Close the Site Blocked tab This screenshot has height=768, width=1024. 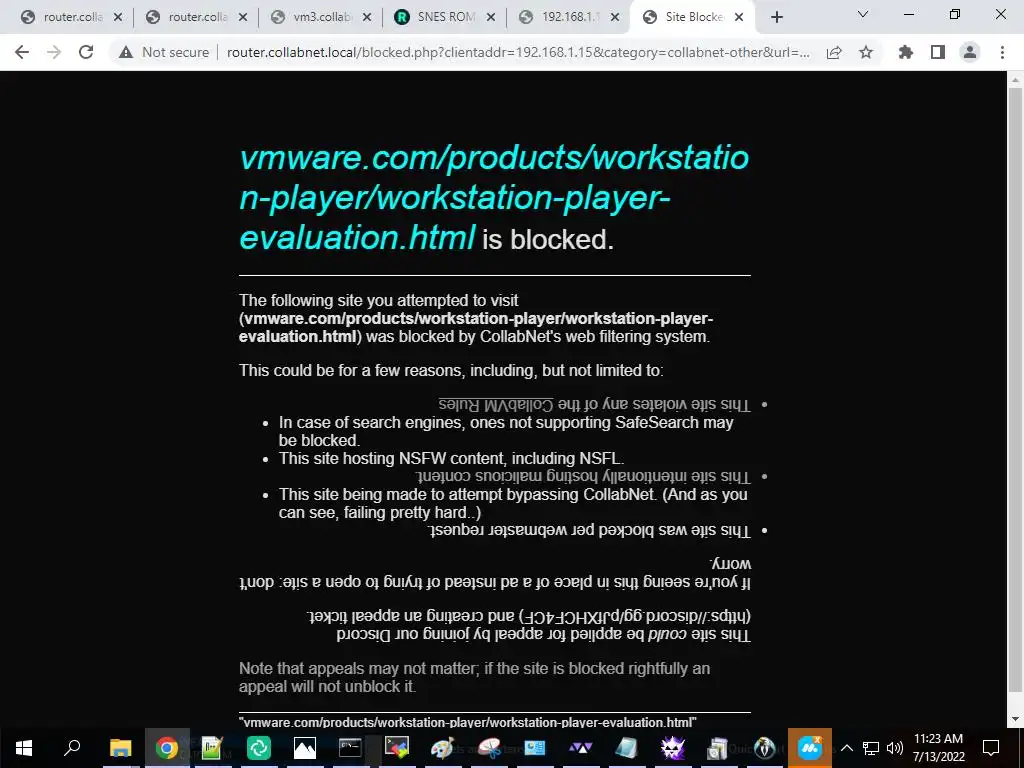[739, 17]
